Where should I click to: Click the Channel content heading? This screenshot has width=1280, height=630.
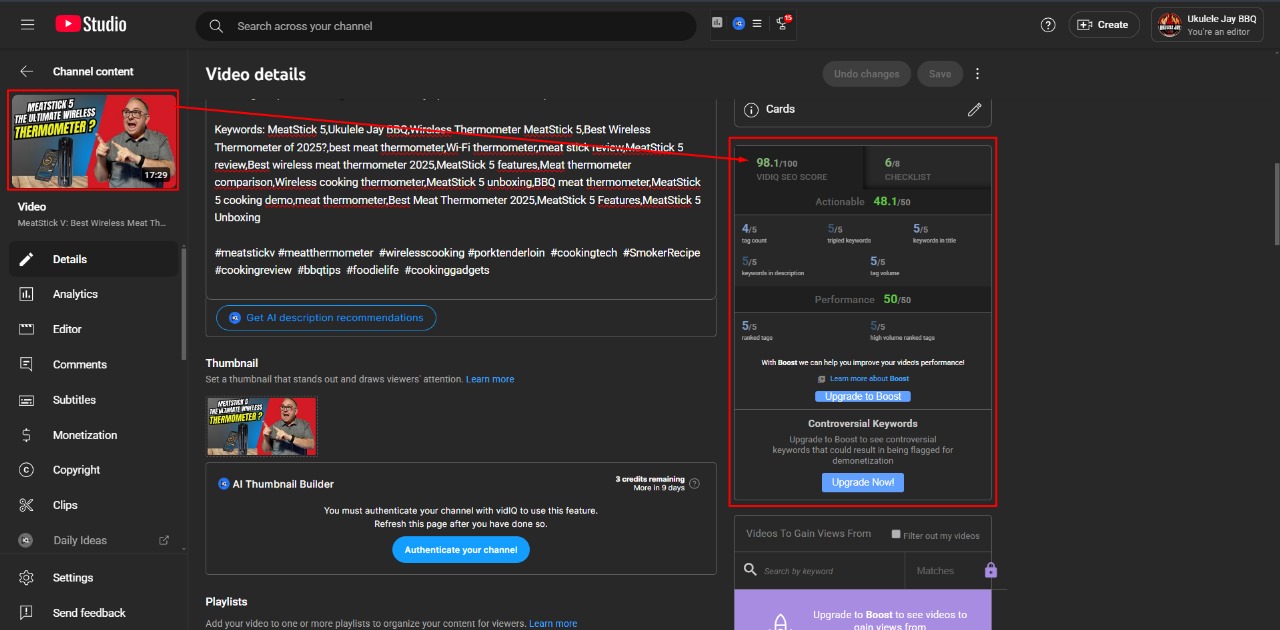[x=93, y=72]
